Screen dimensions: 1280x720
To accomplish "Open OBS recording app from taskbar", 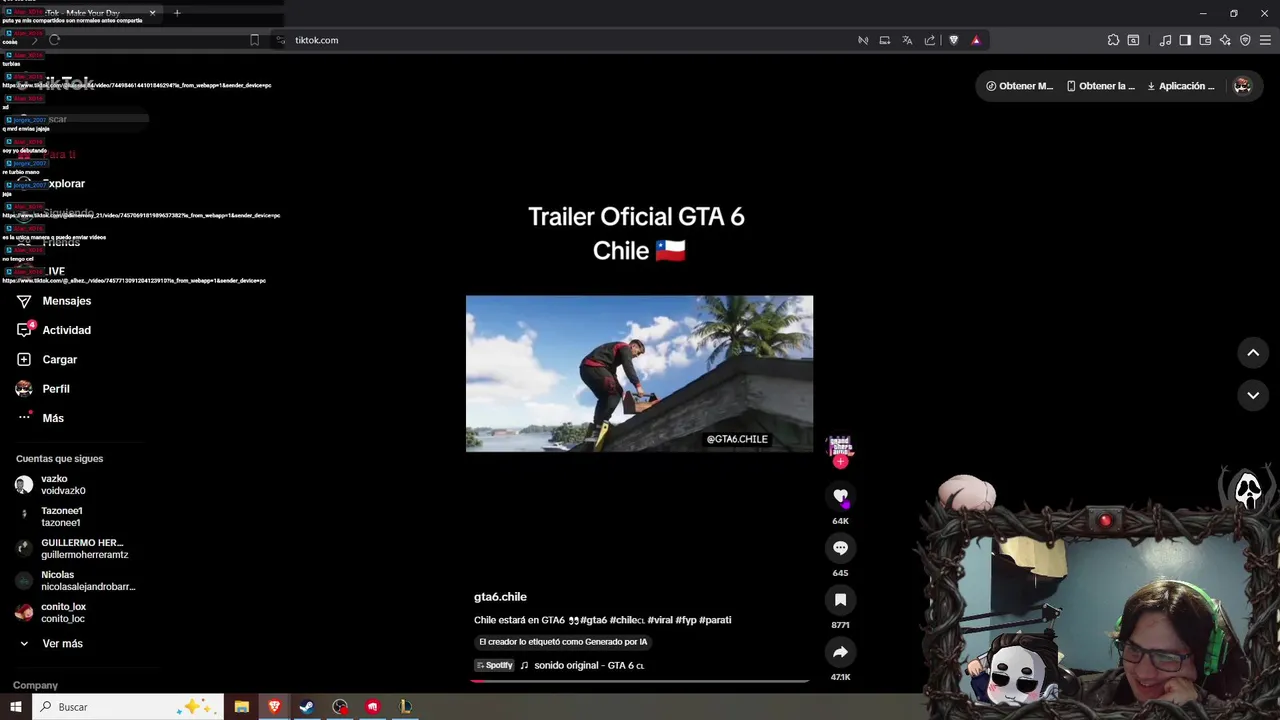I will click(340, 707).
